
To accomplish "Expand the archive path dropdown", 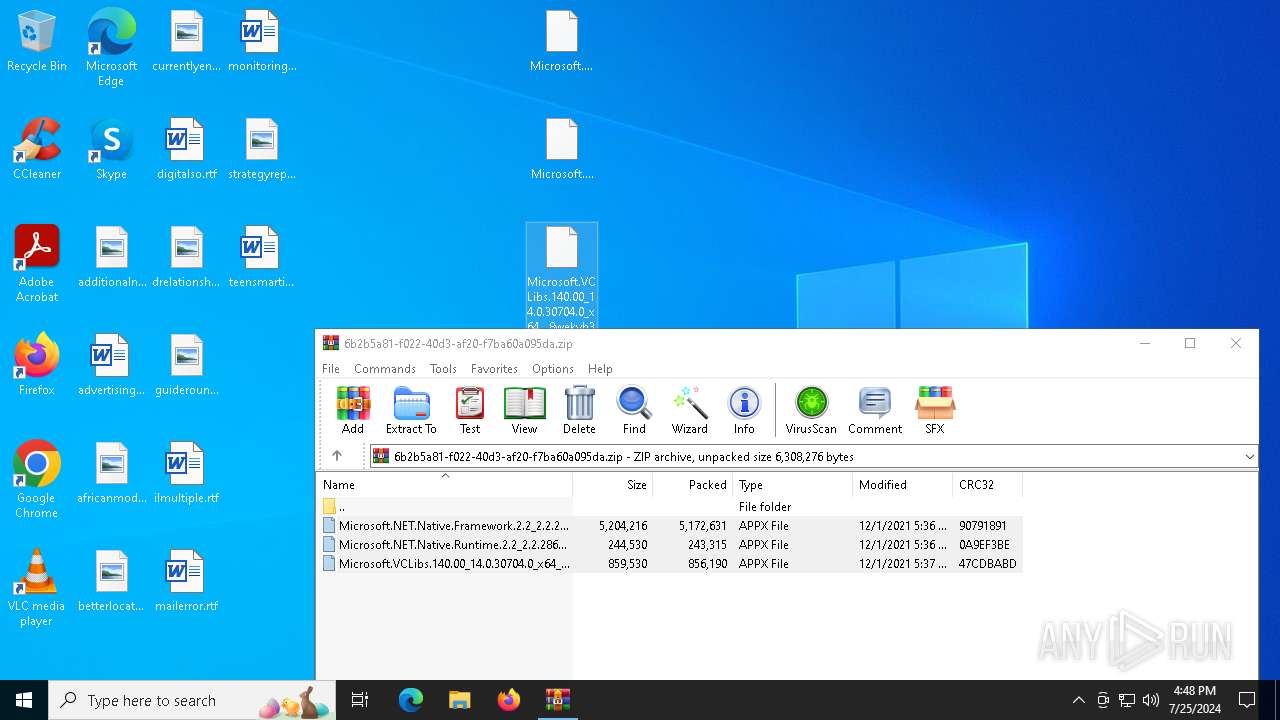I will click(1249, 457).
